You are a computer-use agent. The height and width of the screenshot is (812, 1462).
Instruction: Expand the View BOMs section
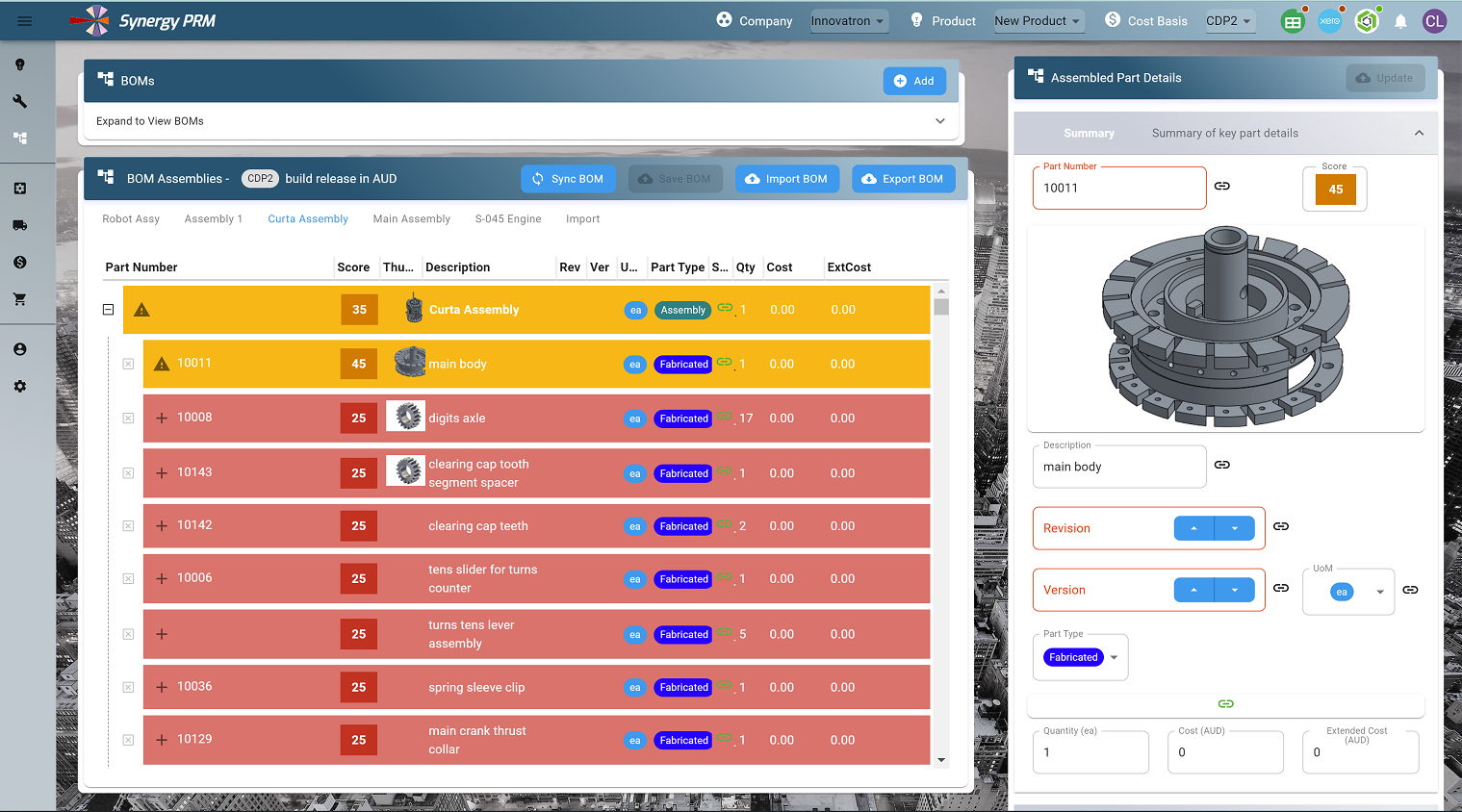tap(939, 121)
